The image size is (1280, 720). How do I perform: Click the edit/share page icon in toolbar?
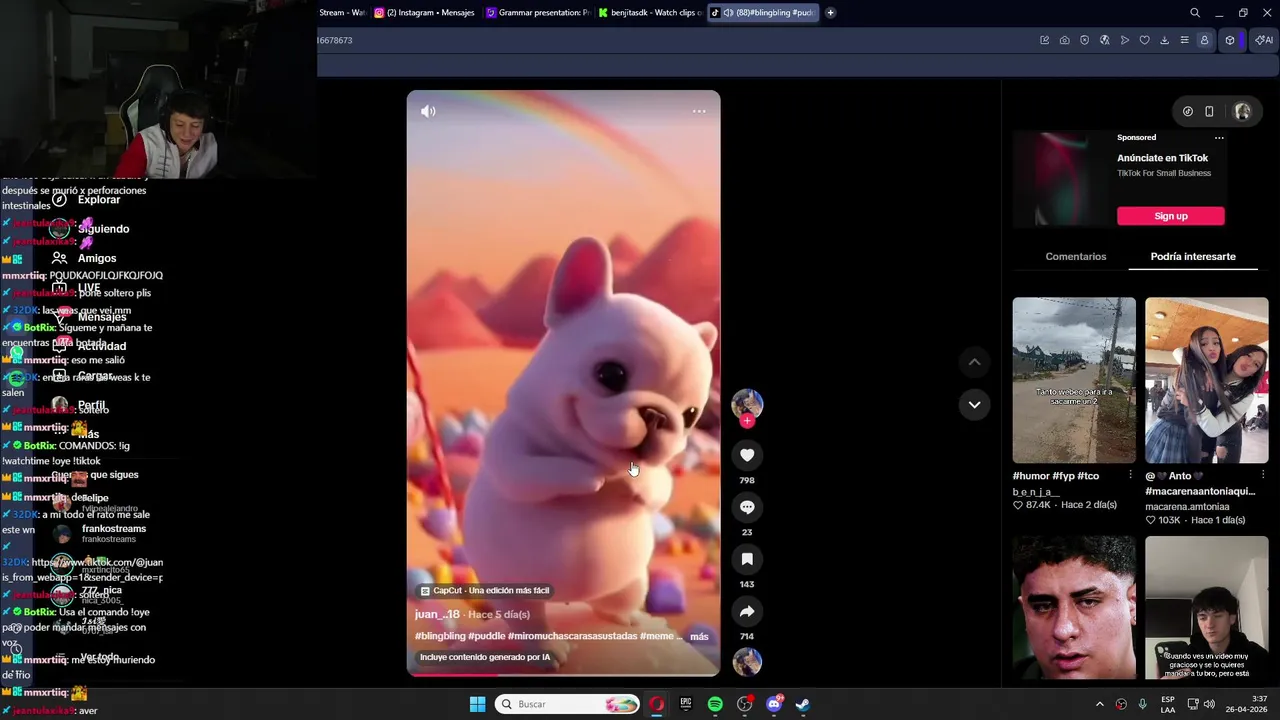[x=1044, y=40]
